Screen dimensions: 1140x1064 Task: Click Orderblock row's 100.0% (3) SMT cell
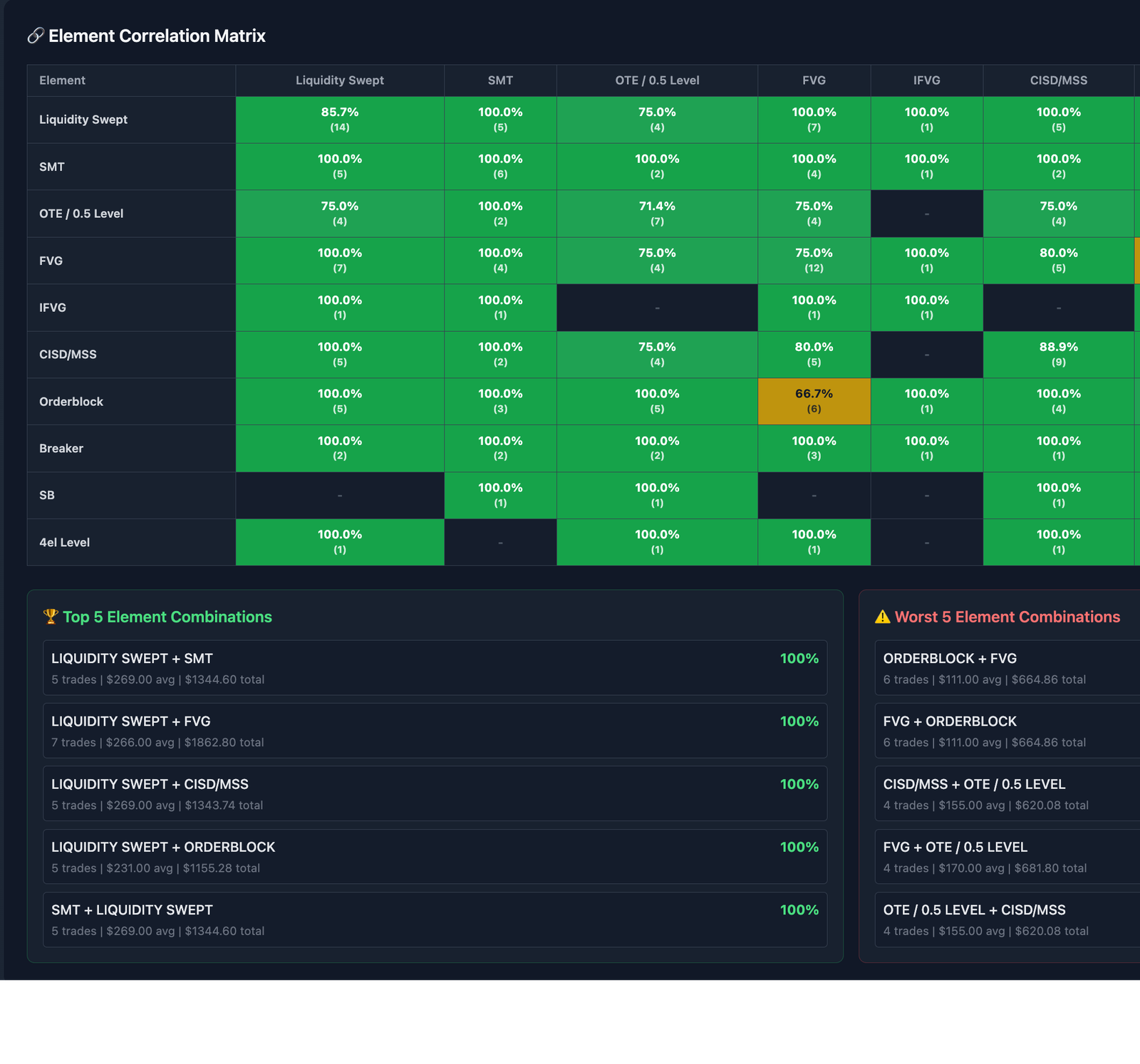[500, 402]
